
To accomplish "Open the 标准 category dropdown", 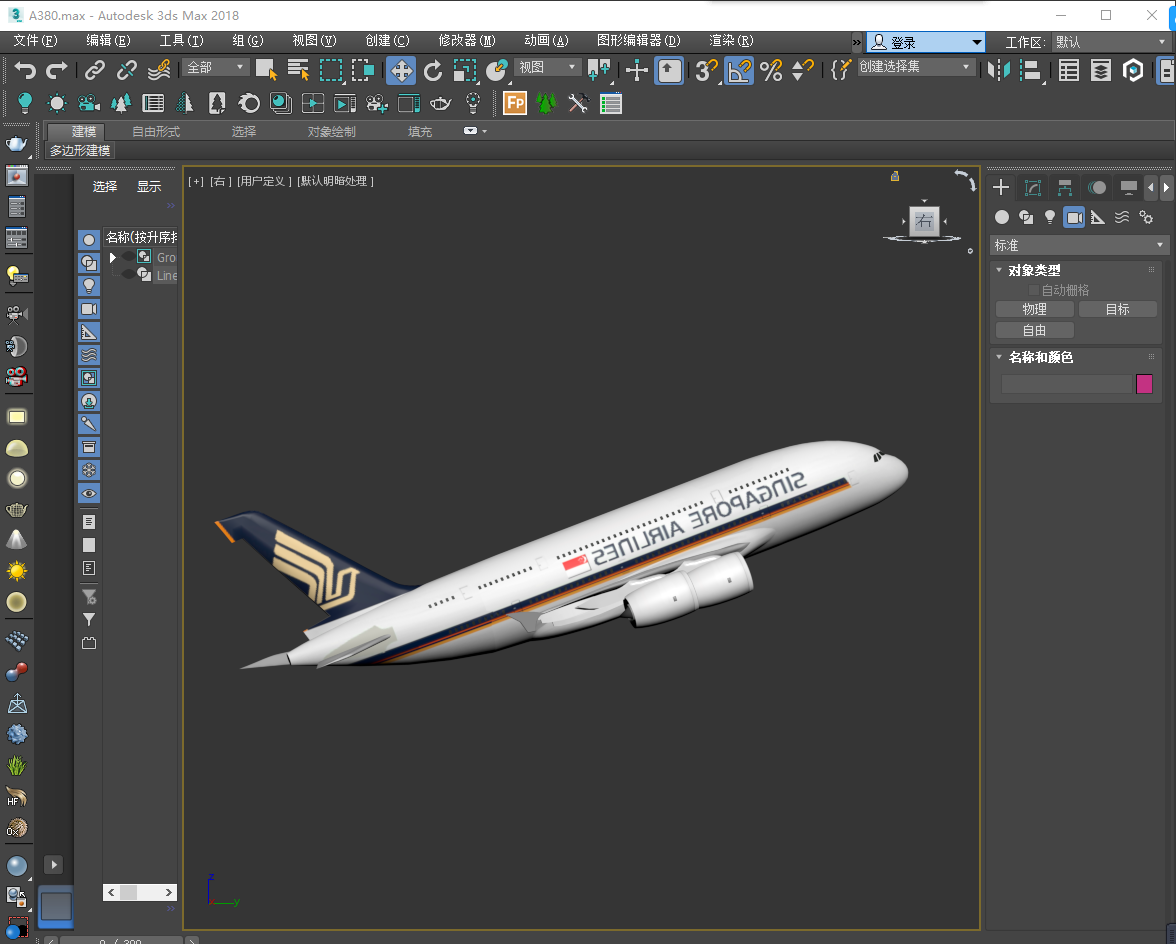I will coord(1078,245).
